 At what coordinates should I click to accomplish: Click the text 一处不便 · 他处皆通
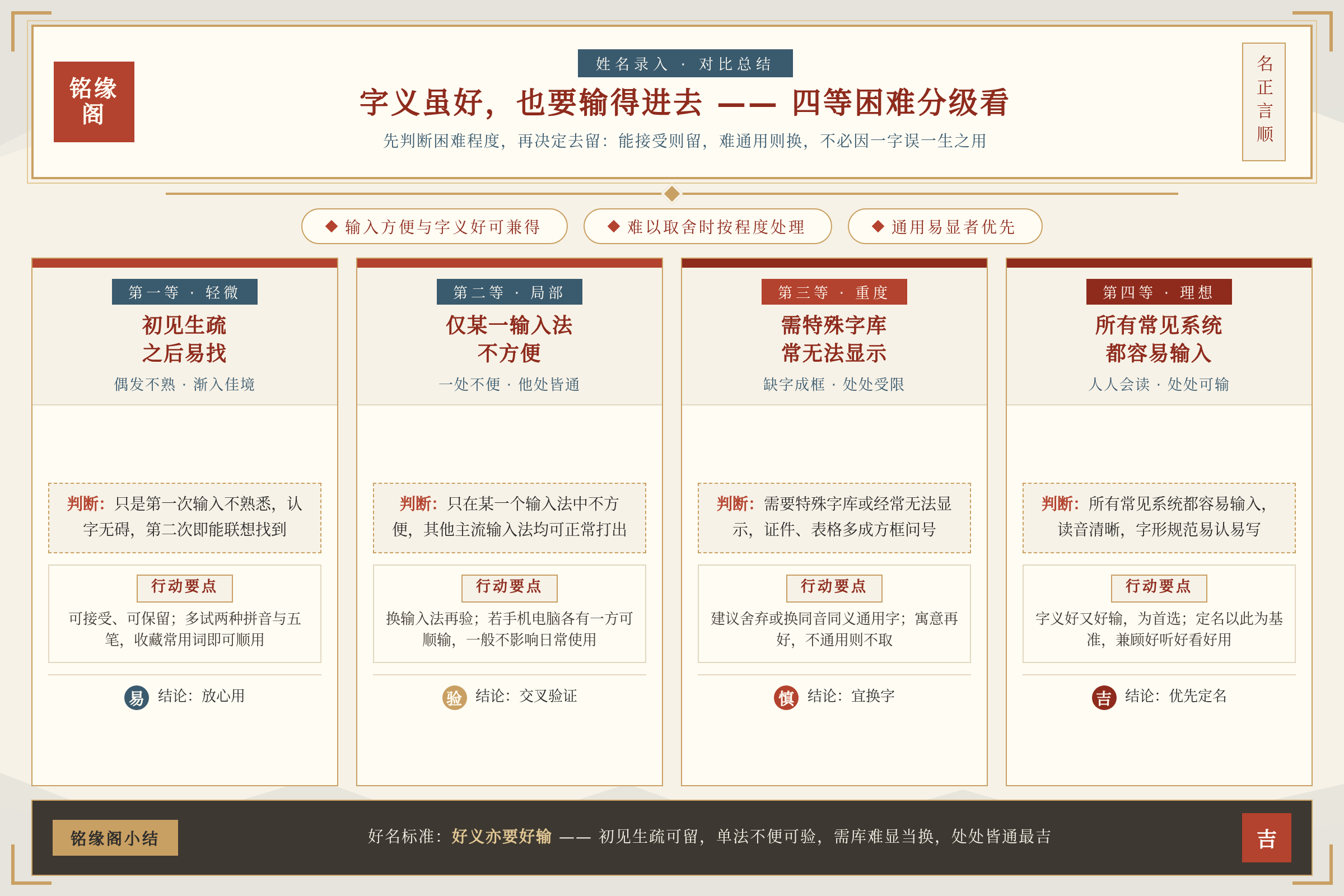(509, 384)
